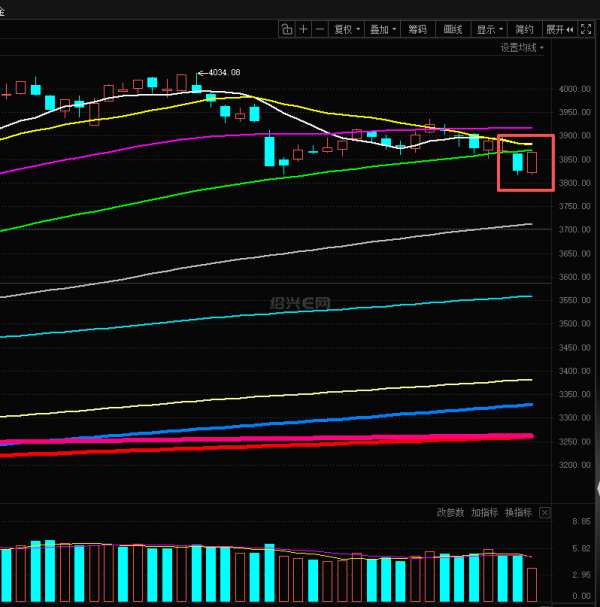The height and width of the screenshot is (607, 600).
Task: Click the lock icon in chart toolbar
Action: (x=286, y=29)
